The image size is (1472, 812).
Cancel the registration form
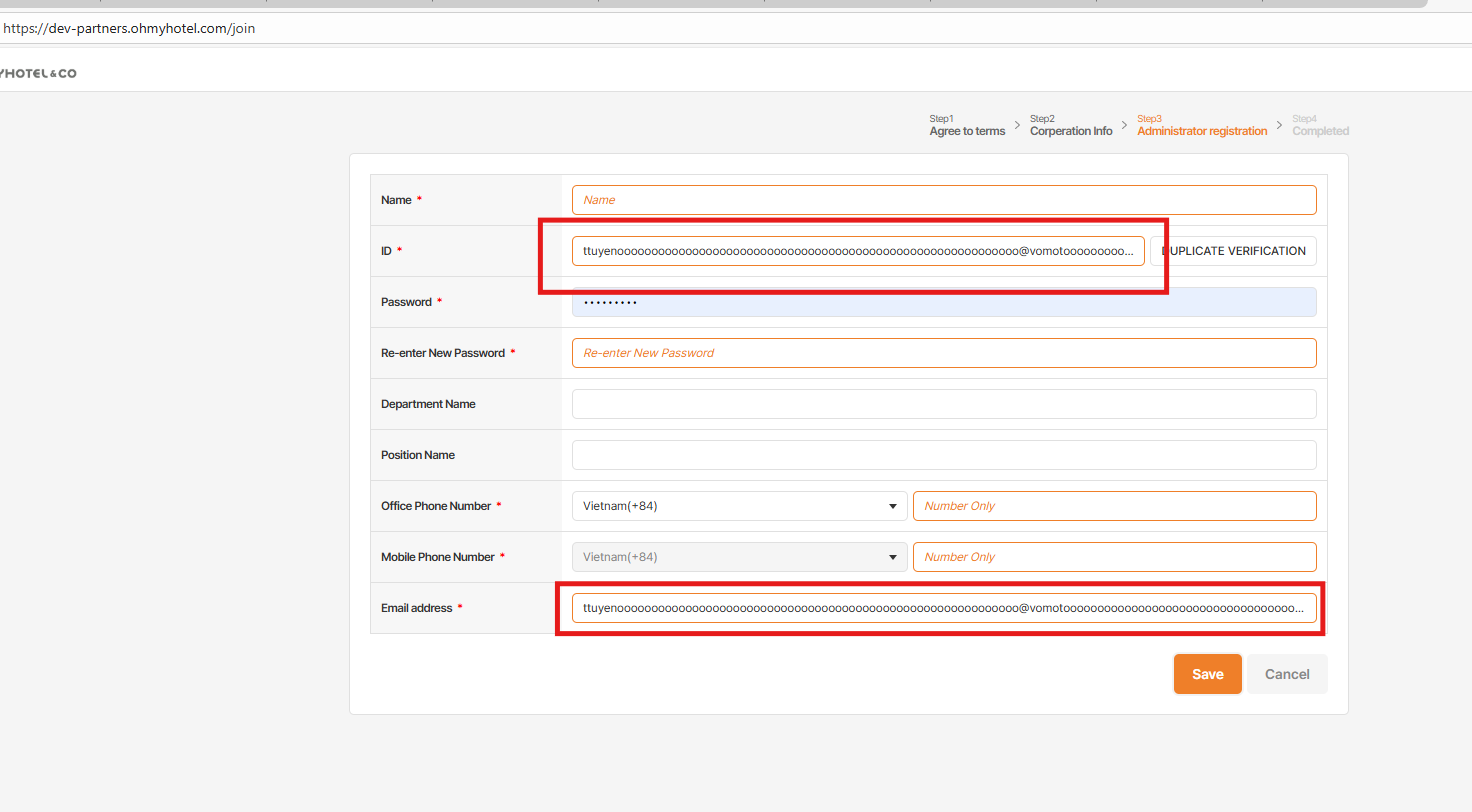click(x=1286, y=674)
